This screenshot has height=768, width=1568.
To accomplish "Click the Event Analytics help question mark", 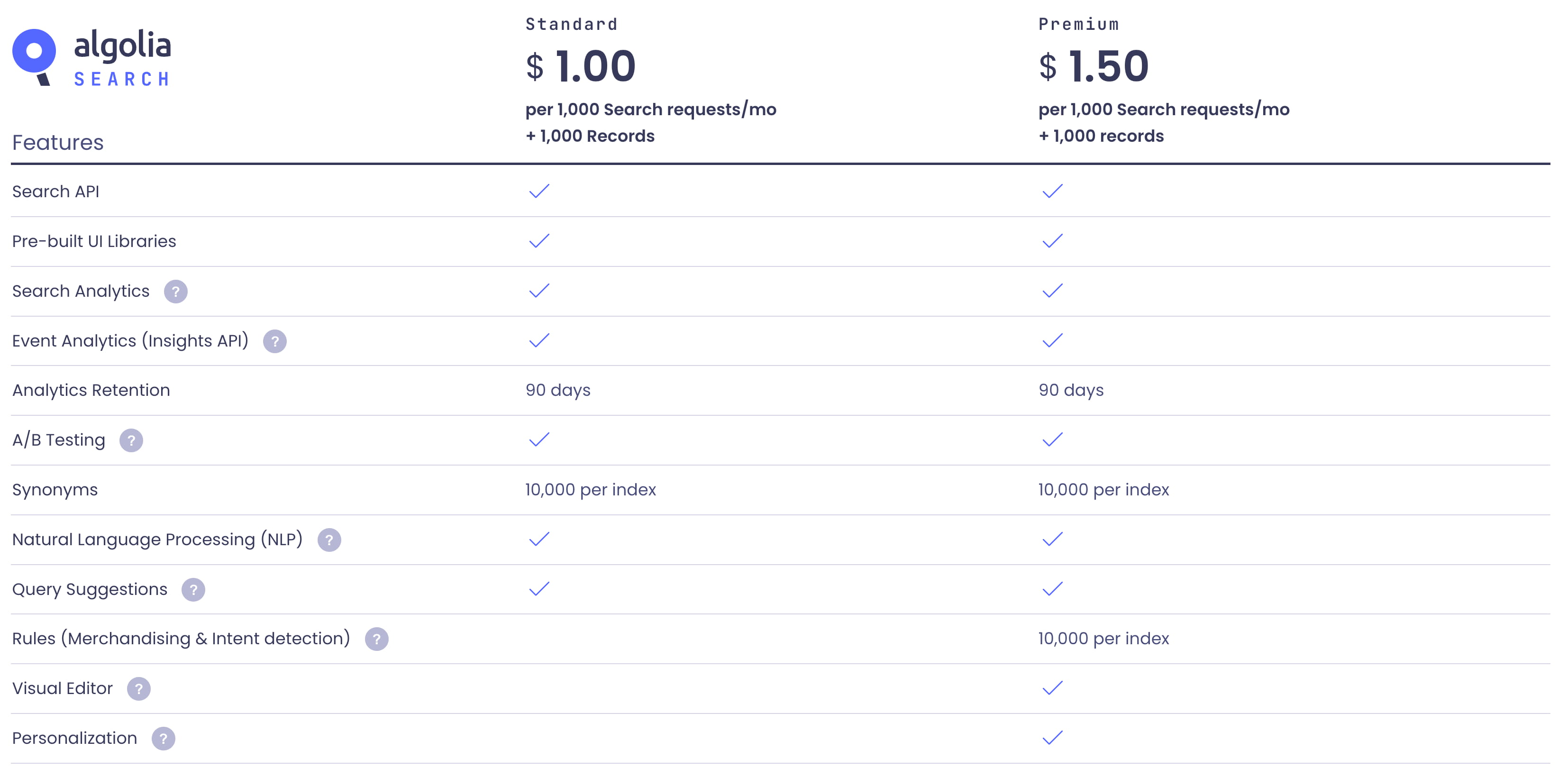I will click(x=274, y=341).
